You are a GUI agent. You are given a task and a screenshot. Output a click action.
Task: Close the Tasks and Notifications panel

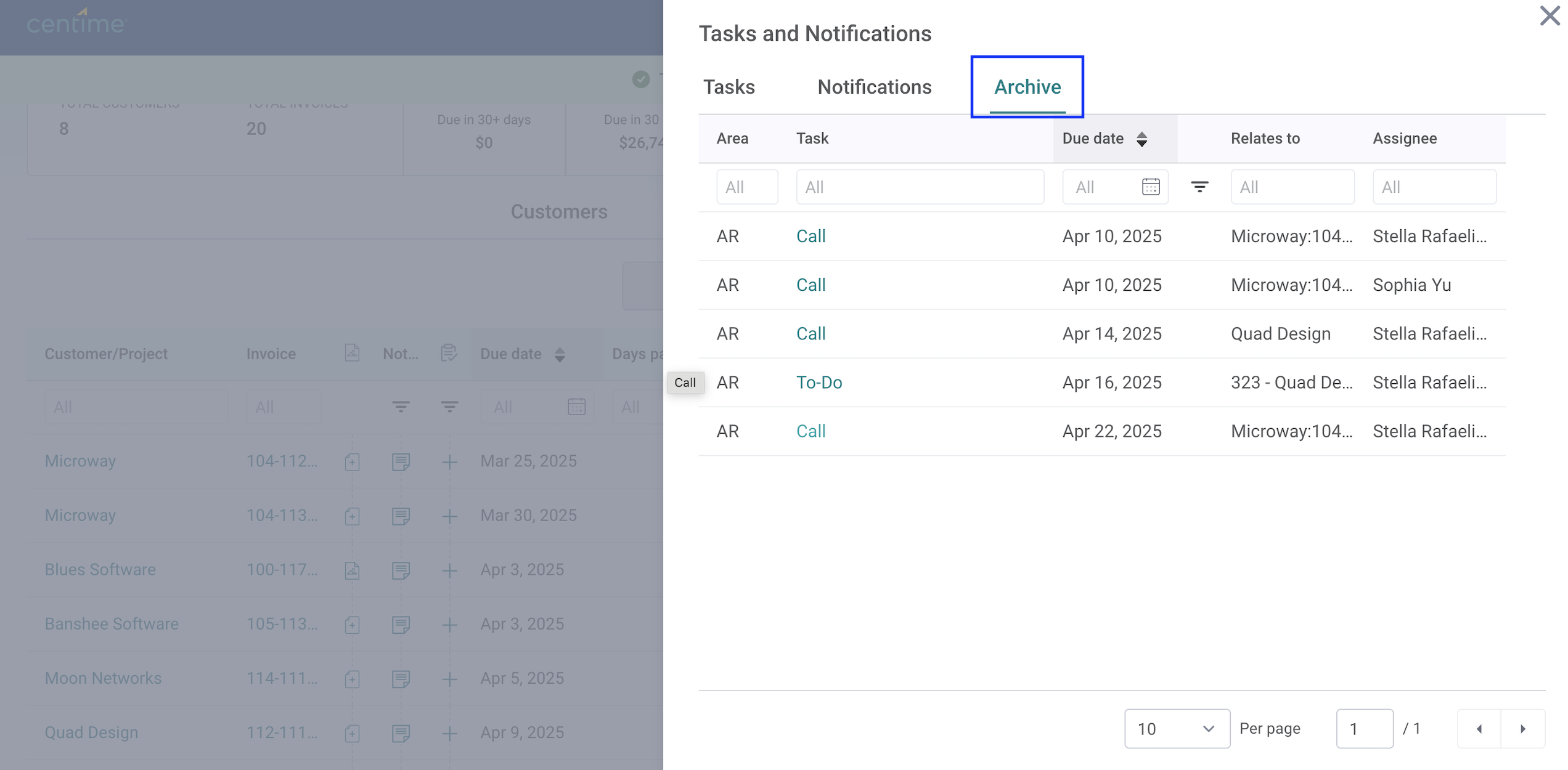coord(1550,16)
